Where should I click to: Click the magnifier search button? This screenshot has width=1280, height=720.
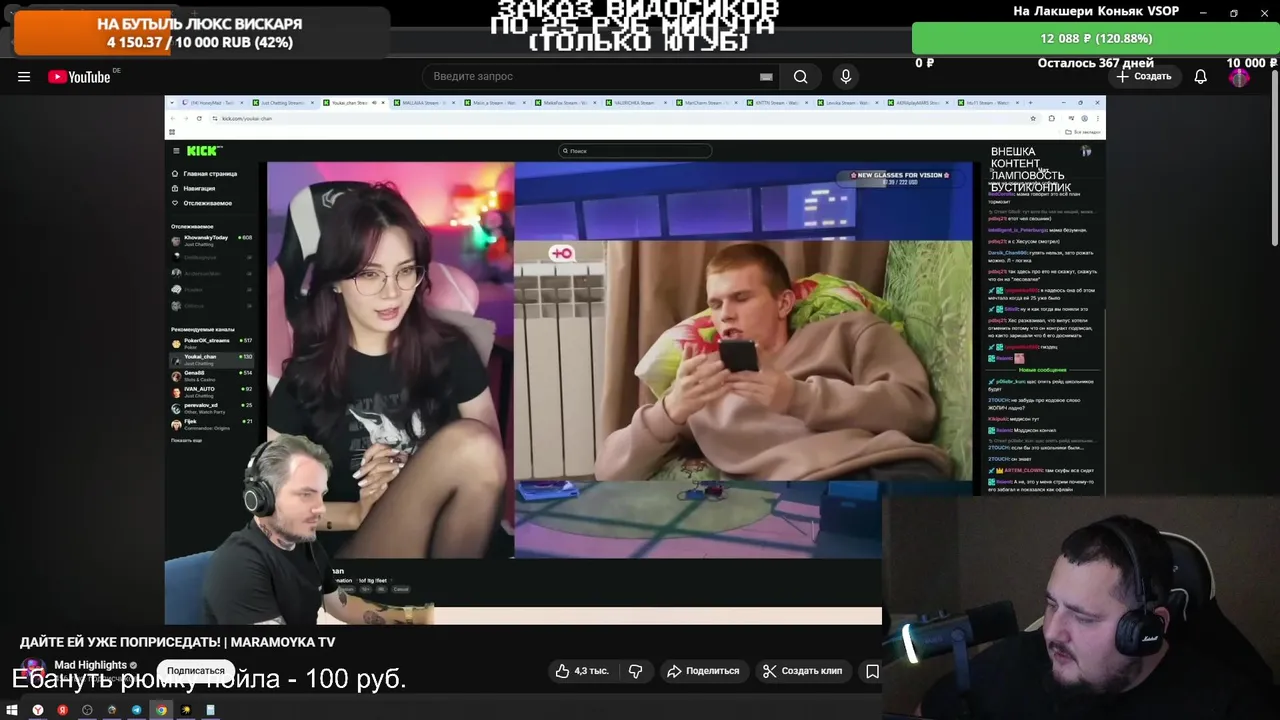click(x=800, y=77)
